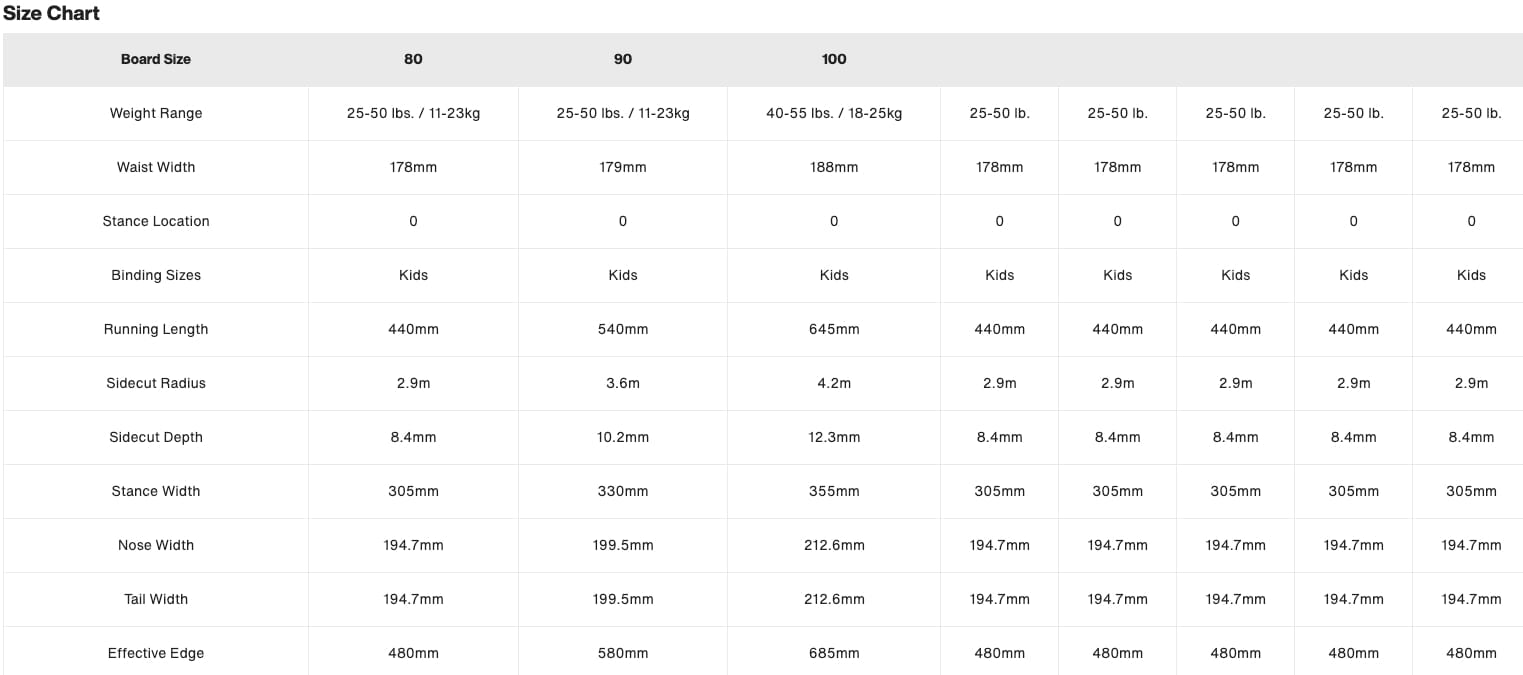Select the 100 board size column header
This screenshot has height=675, width=1523.
pyautogui.click(x=834, y=59)
